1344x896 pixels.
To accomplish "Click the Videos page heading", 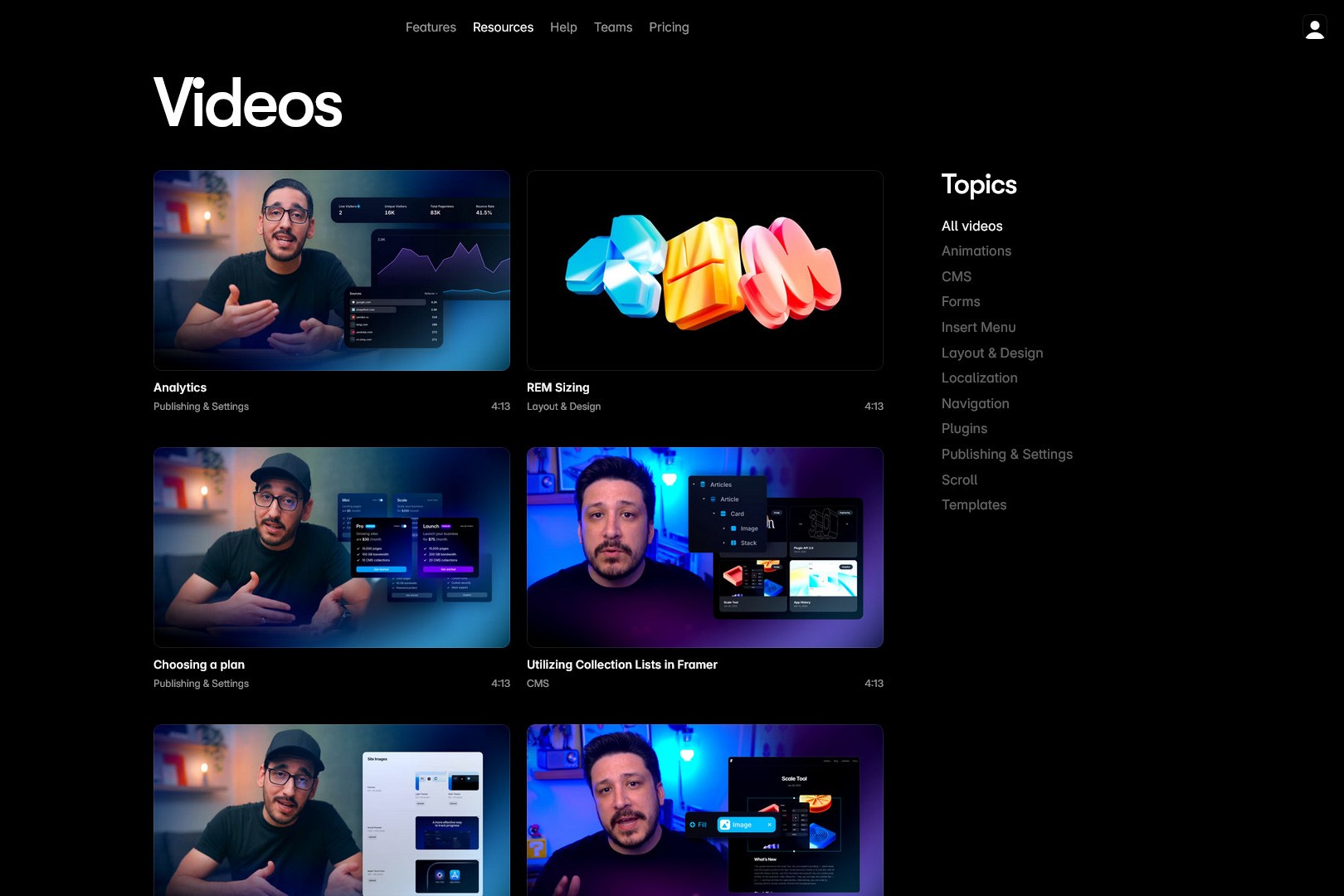I will [x=248, y=103].
